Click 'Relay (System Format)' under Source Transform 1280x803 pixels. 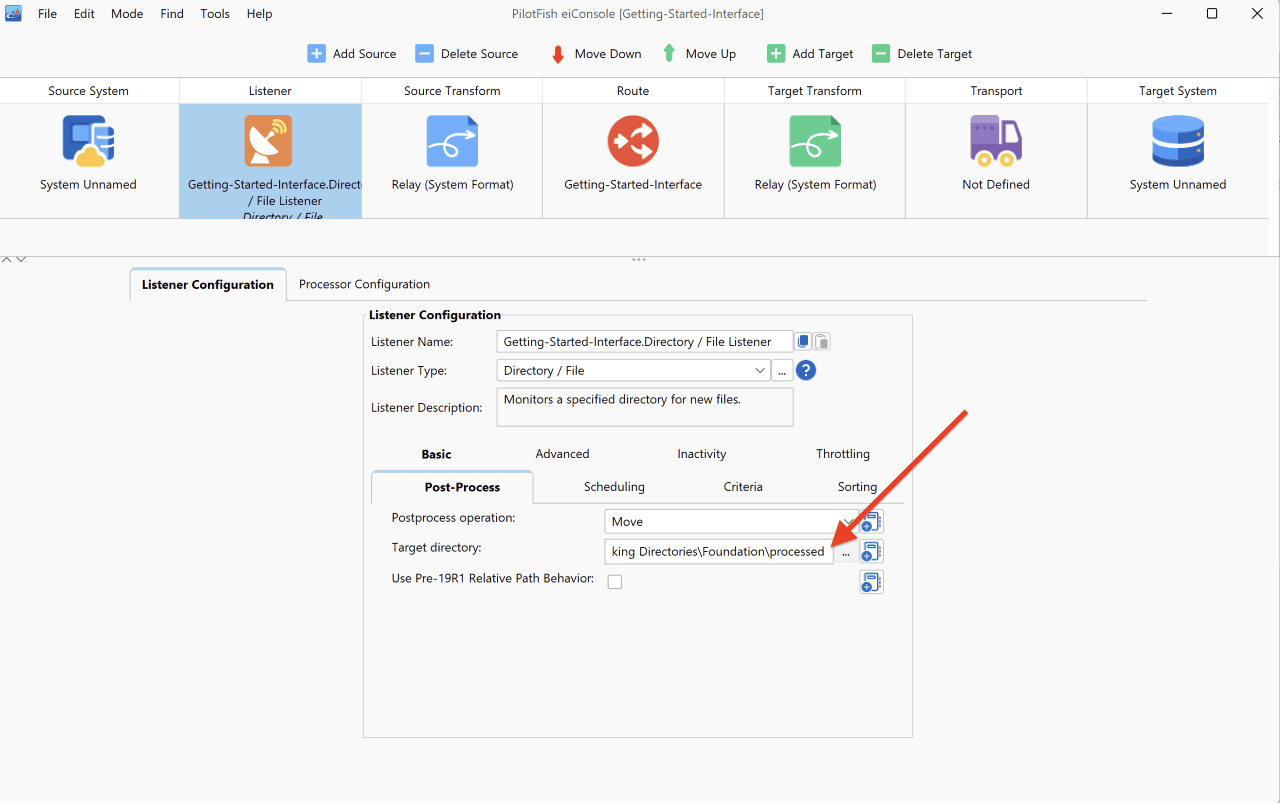[x=452, y=185]
